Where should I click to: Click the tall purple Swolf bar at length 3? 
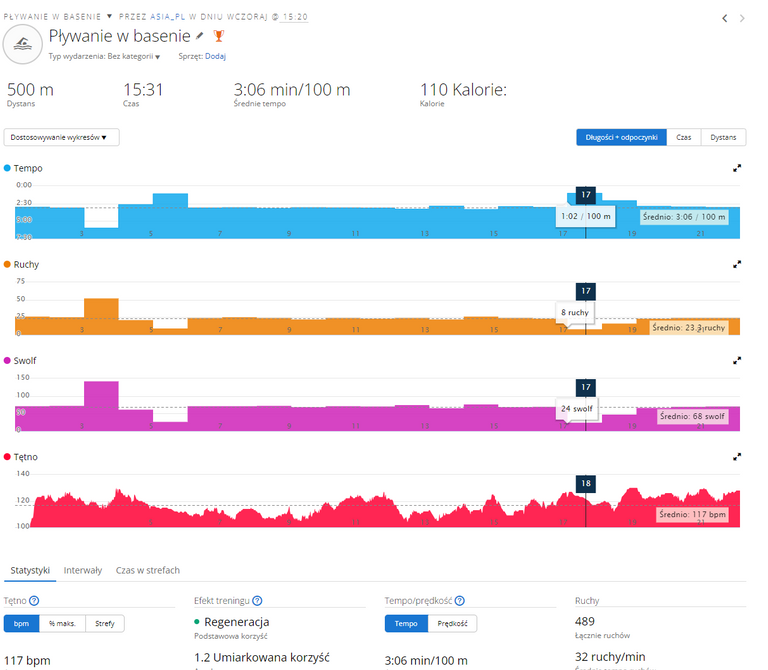click(101, 406)
